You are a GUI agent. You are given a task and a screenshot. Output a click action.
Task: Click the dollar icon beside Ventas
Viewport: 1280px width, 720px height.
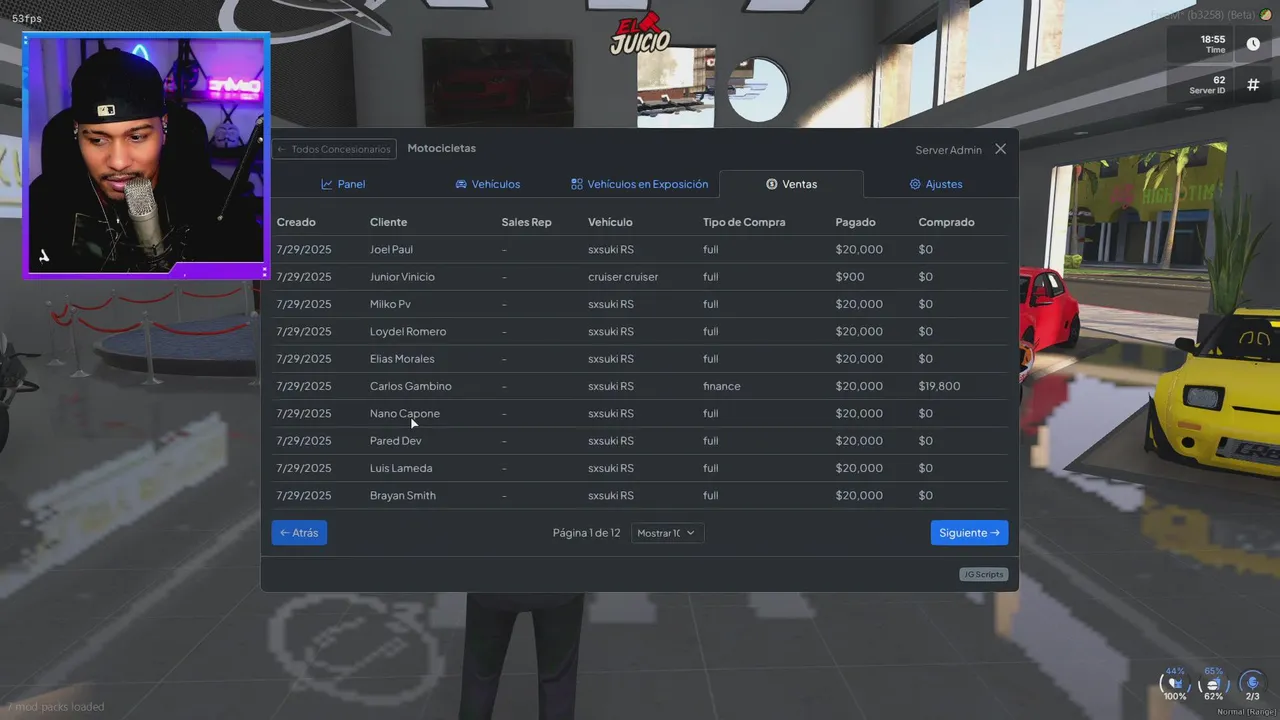pyautogui.click(x=772, y=184)
